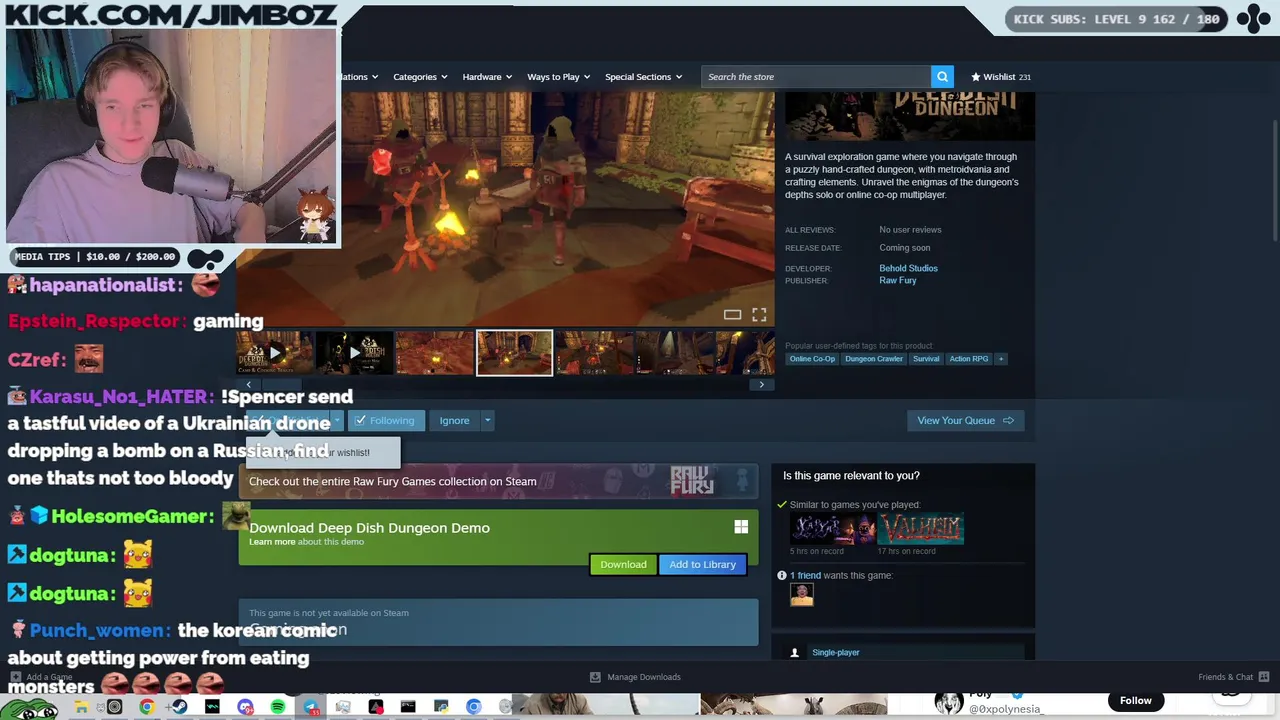The height and width of the screenshot is (720, 1280).
Task: Open Friends & Chat icon
Action: pyautogui.click(x=1264, y=677)
